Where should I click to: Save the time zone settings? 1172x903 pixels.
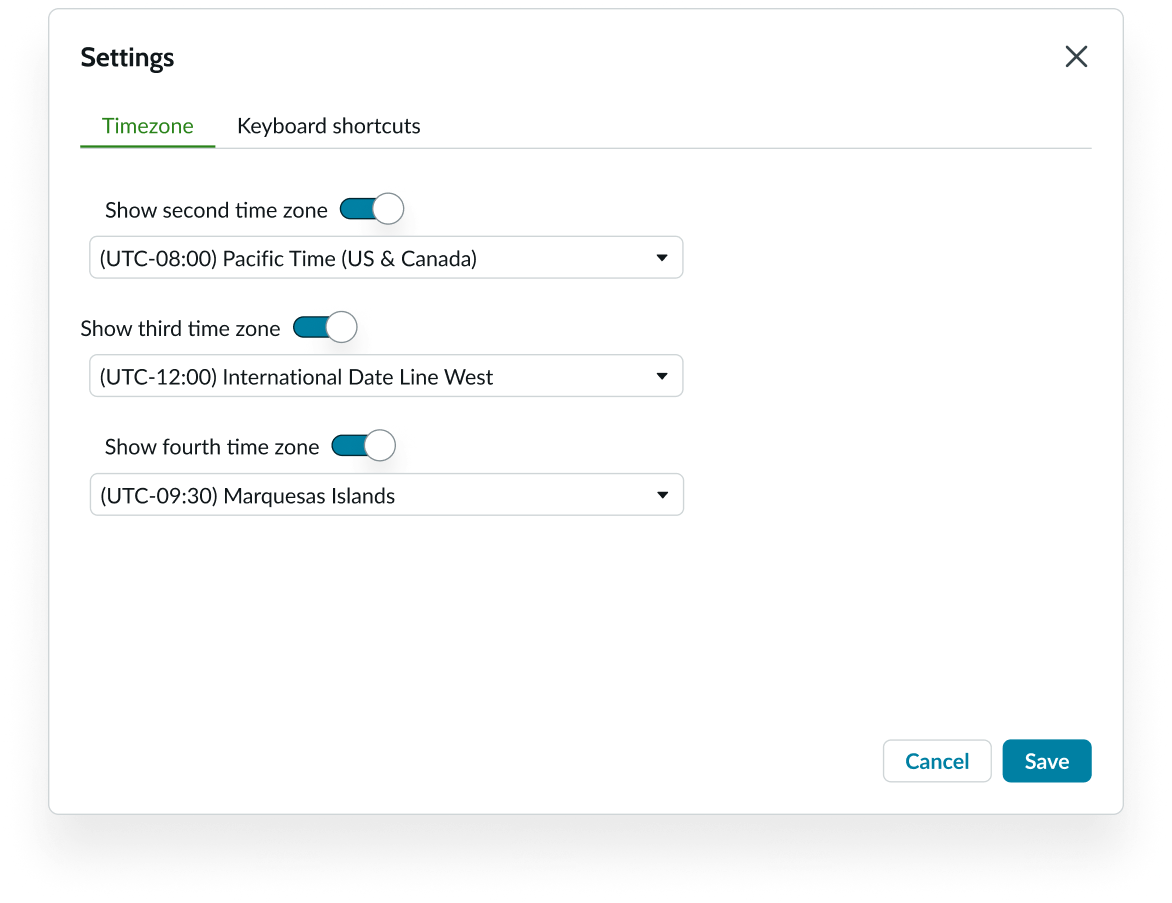point(1046,761)
